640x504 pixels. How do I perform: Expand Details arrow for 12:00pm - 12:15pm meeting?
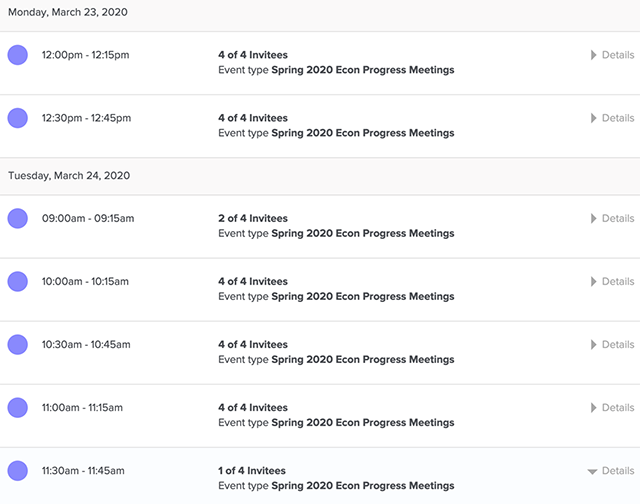[x=593, y=55]
